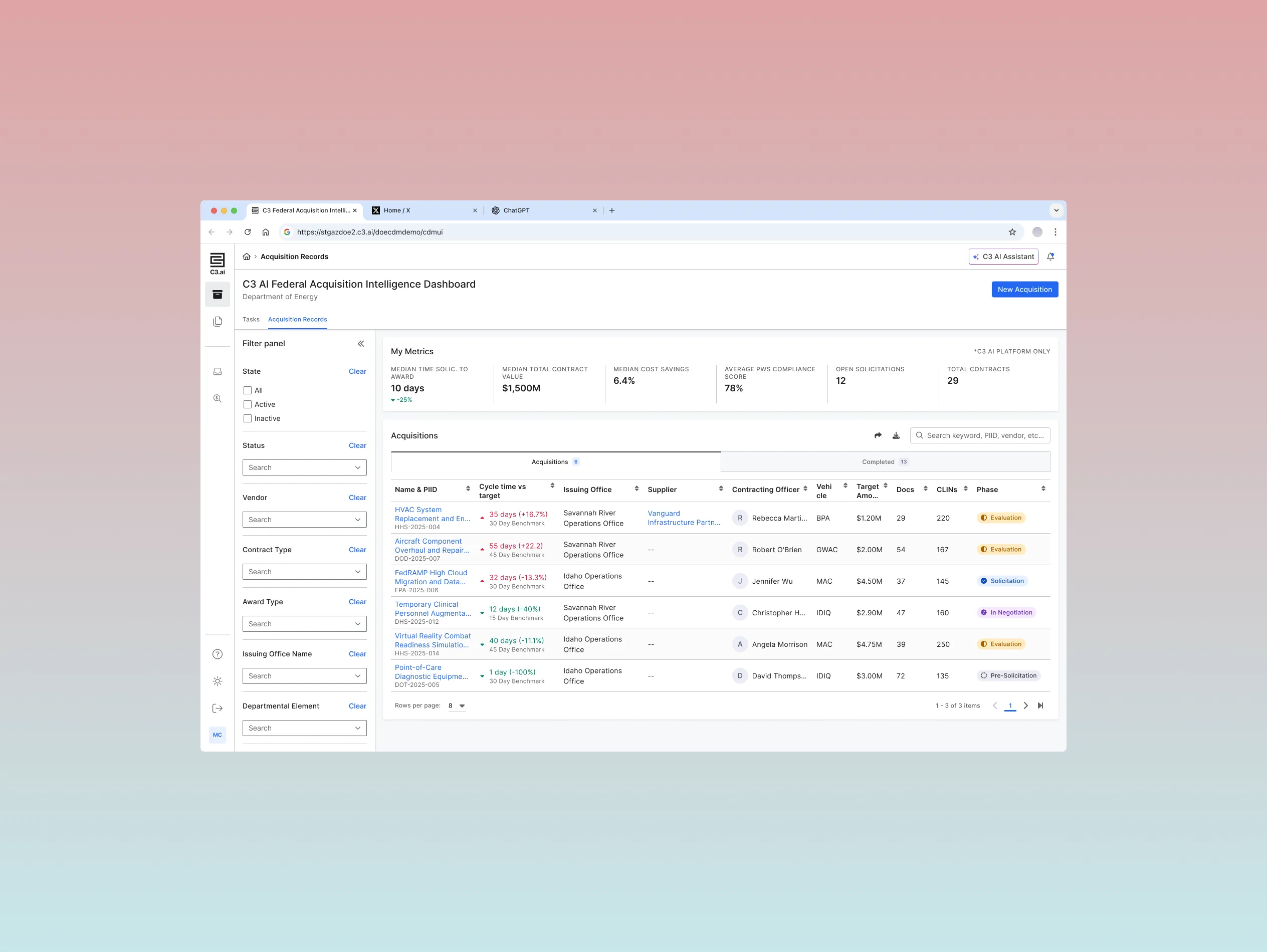The height and width of the screenshot is (952, 1267).
Task: Open Vanguard Infrastructure Partners supplier link
Action: click(684, 518)
